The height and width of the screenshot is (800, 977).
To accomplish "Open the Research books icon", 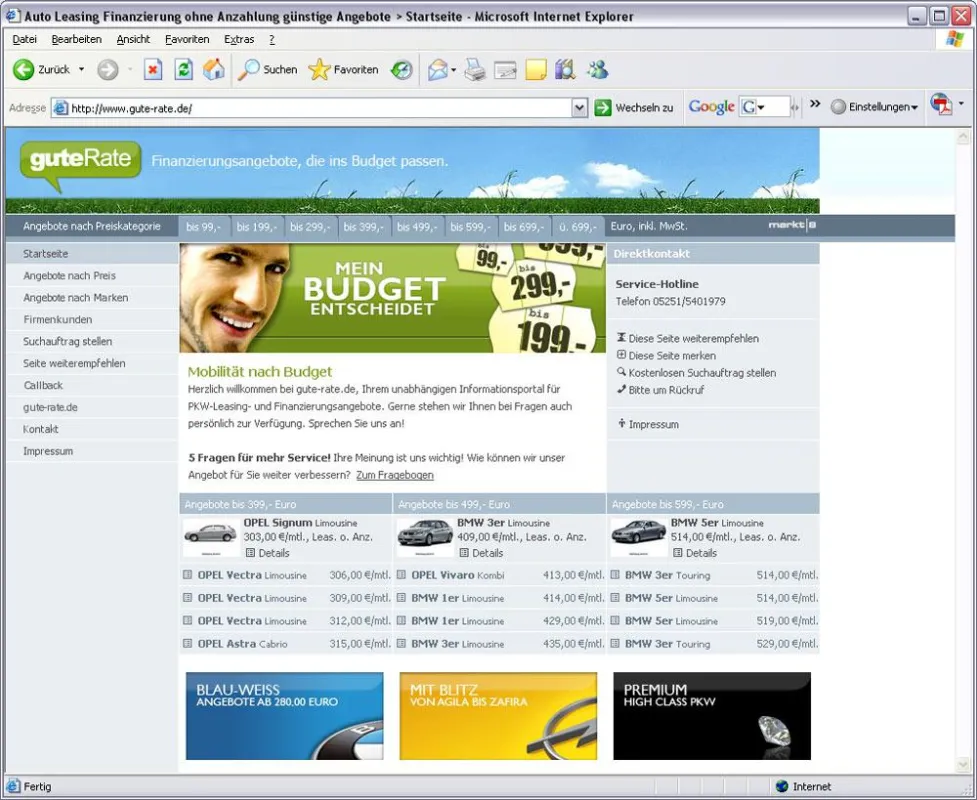I will (566, 69).
